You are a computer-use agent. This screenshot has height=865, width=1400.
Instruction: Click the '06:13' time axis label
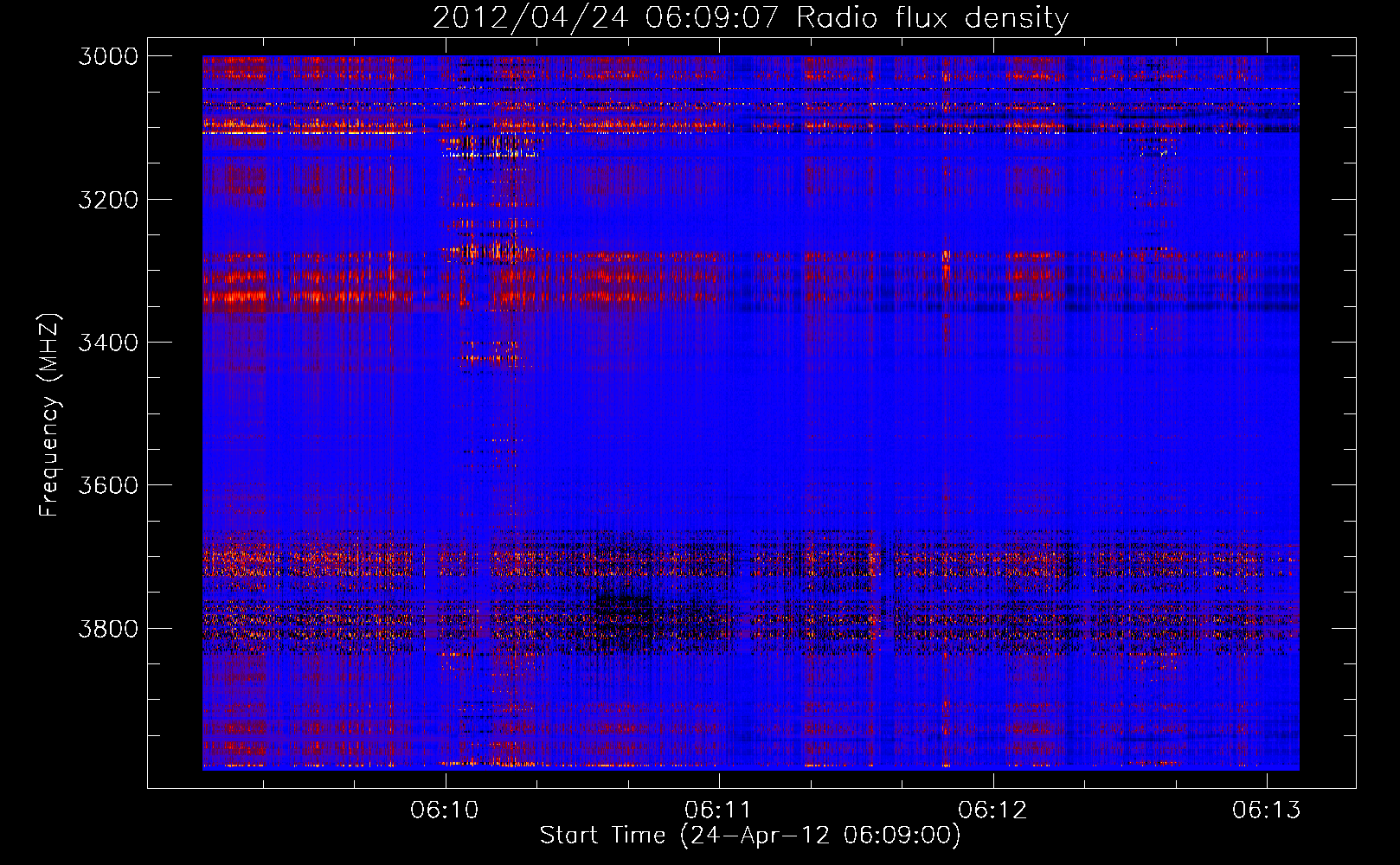[1267, 810]
